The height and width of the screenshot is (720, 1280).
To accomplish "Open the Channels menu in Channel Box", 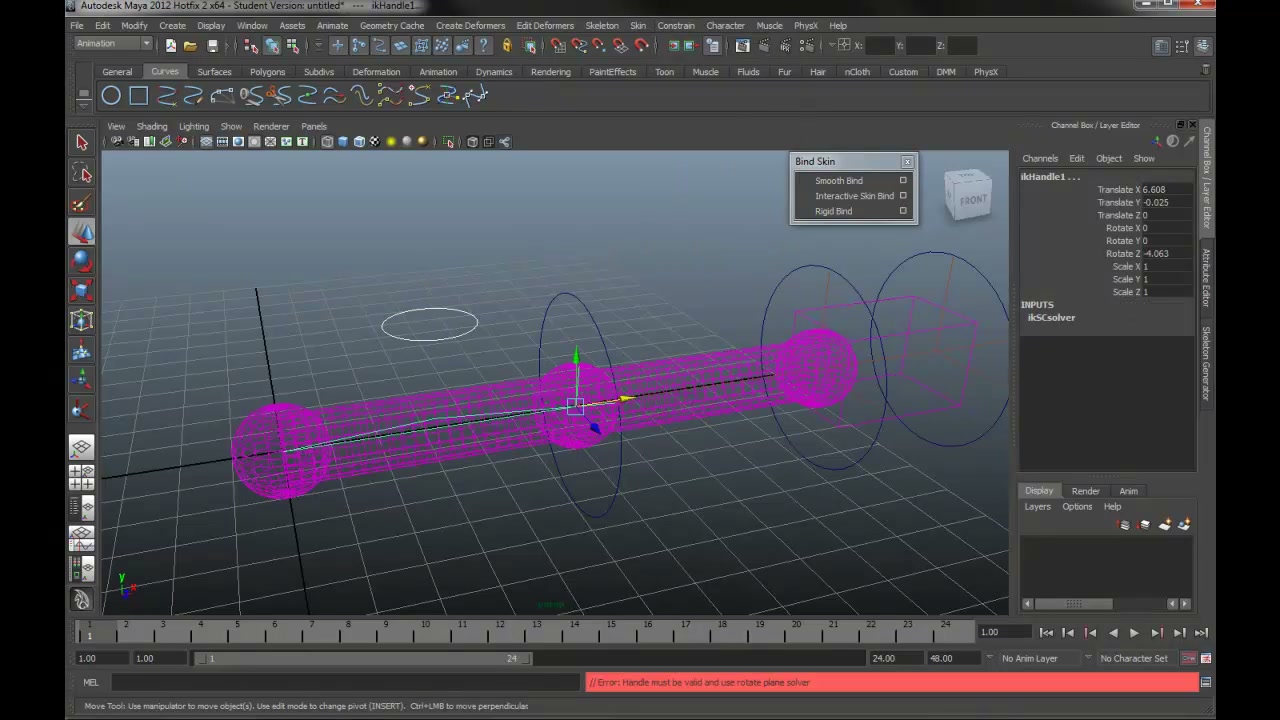I will (x=1040, y=158).
